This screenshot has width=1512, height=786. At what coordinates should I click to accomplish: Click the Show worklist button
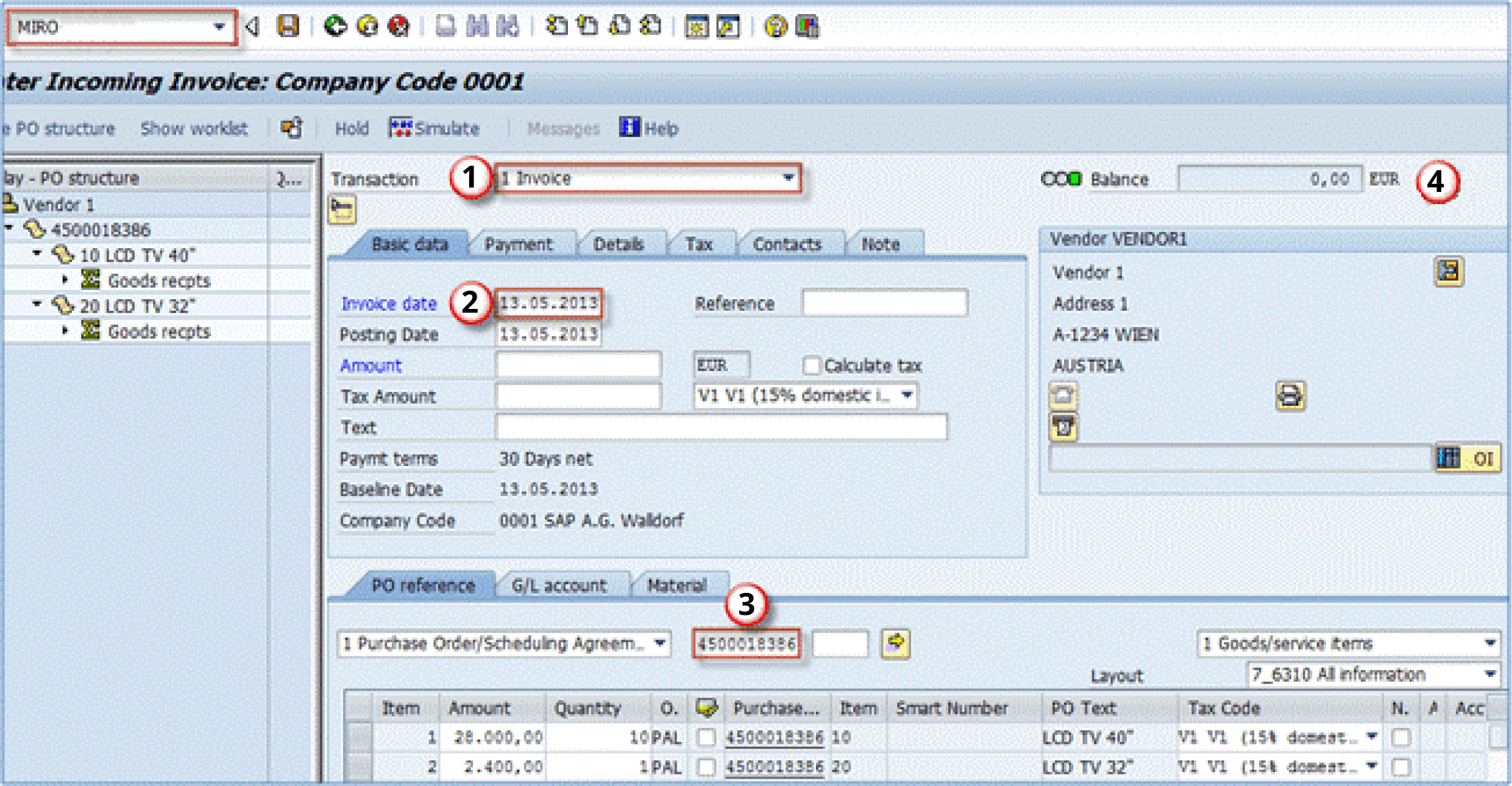pos(194,129)
